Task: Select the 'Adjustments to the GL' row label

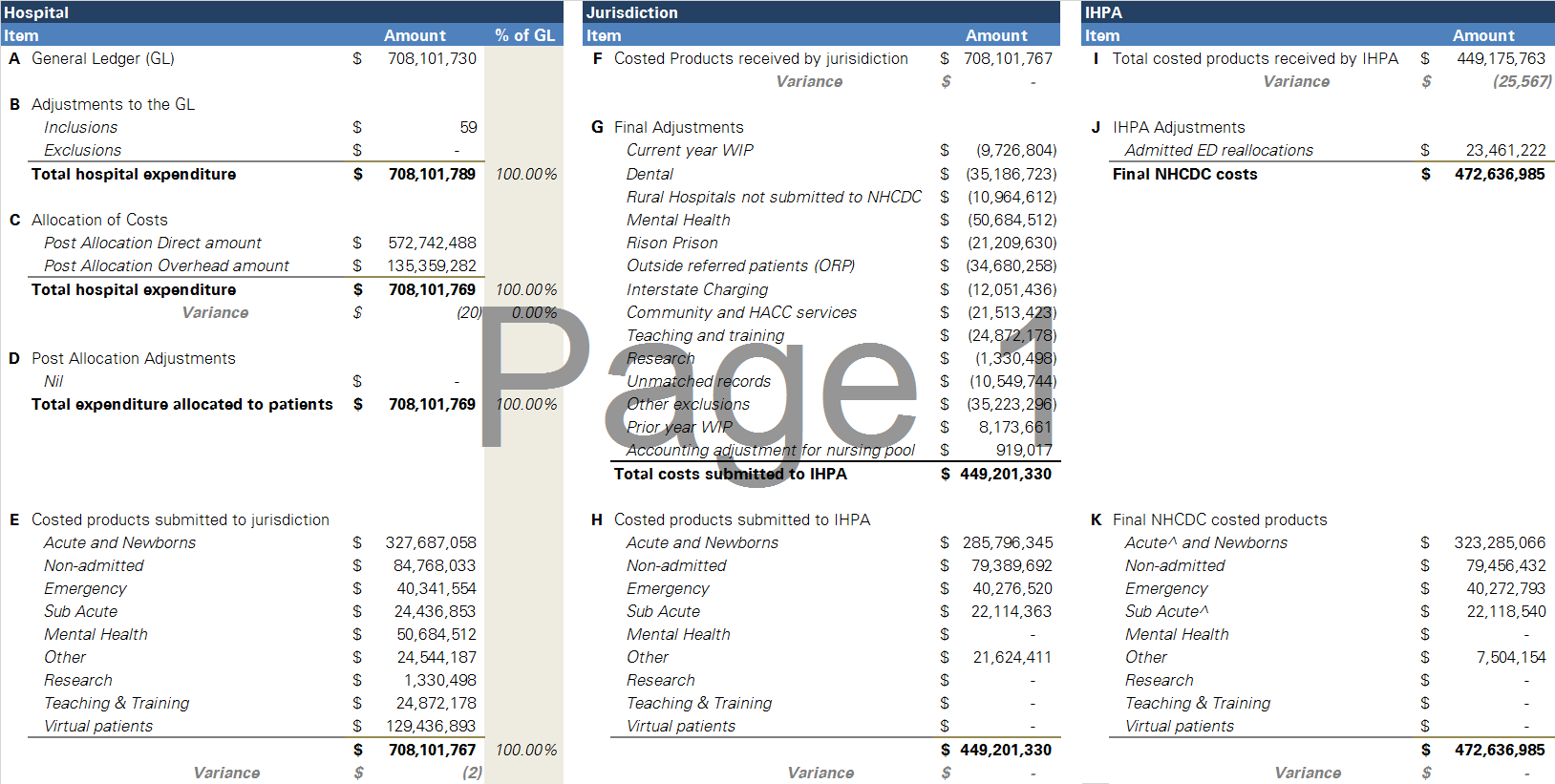Action: click(x=113, y=104)
